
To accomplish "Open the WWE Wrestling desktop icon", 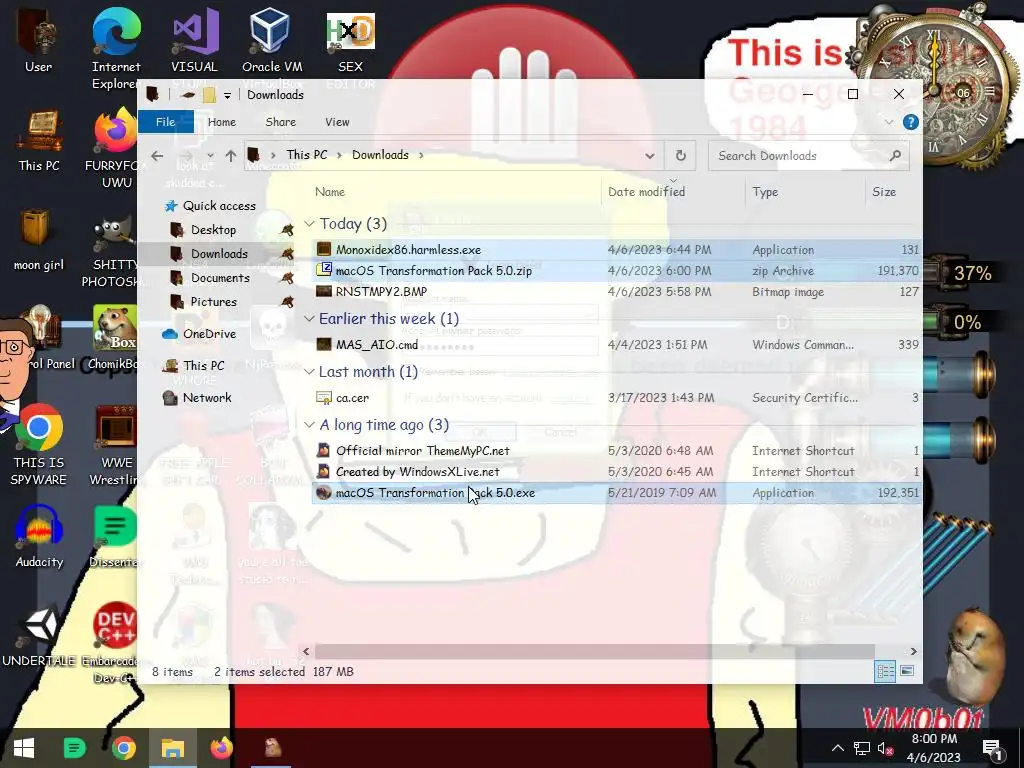I will click(x=116, y=445).
